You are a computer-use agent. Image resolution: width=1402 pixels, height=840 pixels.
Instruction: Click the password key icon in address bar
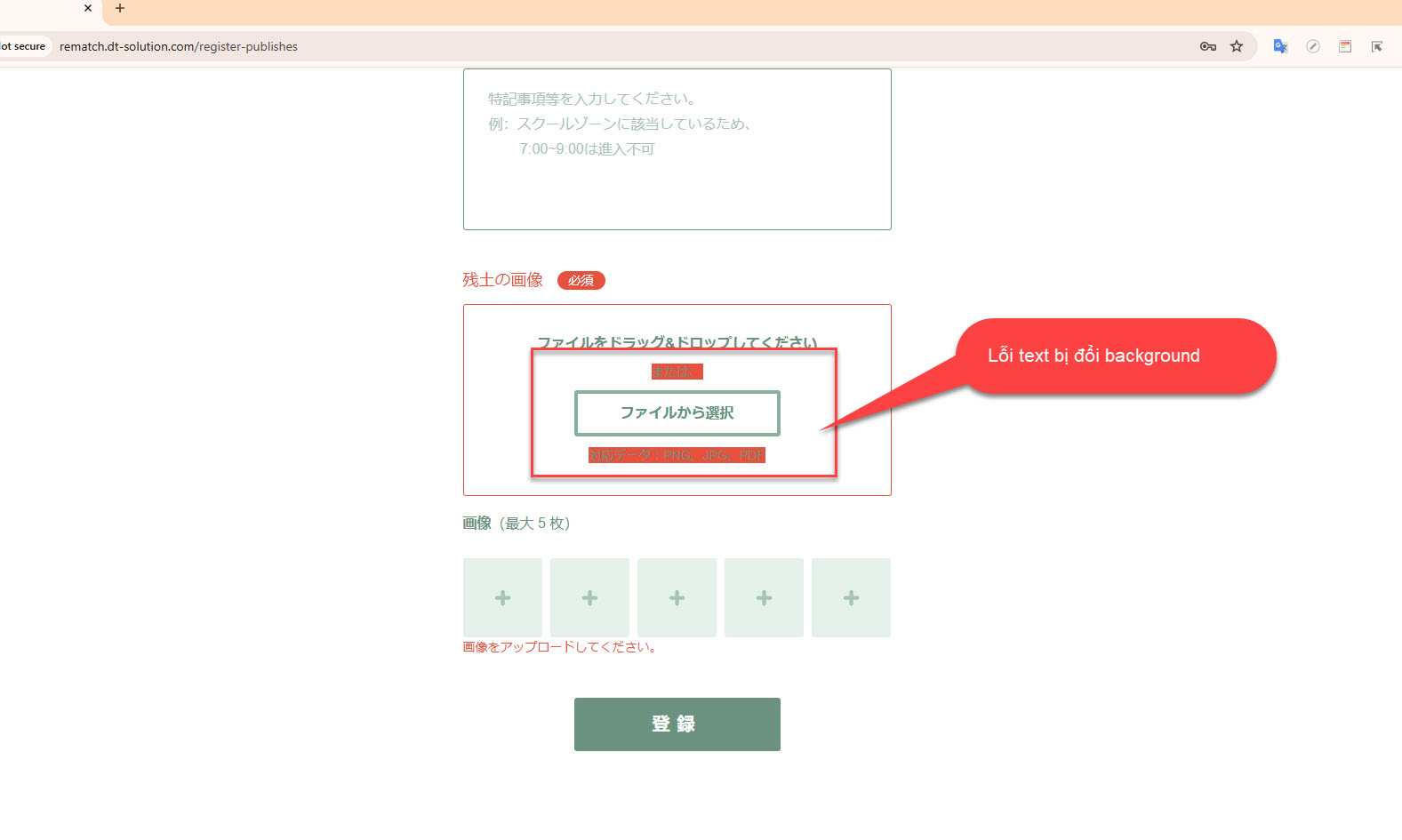click(x=1207, y=46)
